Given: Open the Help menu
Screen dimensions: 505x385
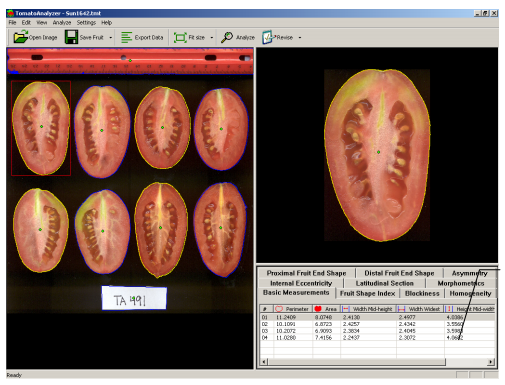Looking at the screenshot, I should (107, 22).
